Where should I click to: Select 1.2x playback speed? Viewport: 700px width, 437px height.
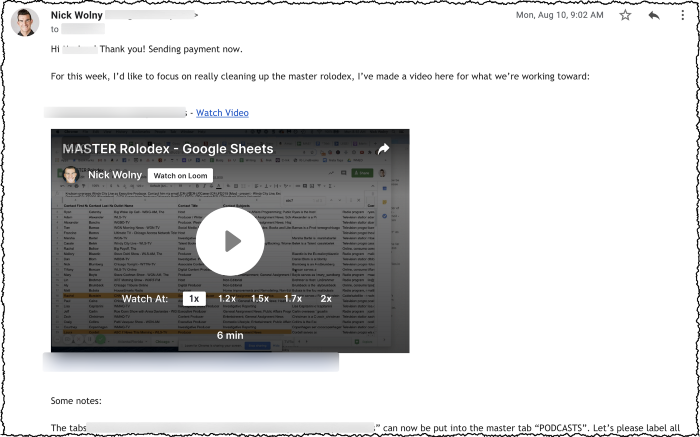(227, 299)
